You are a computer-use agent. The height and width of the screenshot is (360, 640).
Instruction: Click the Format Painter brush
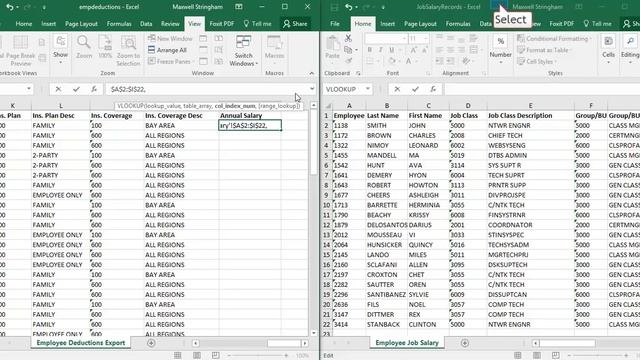tap(348, 61)
